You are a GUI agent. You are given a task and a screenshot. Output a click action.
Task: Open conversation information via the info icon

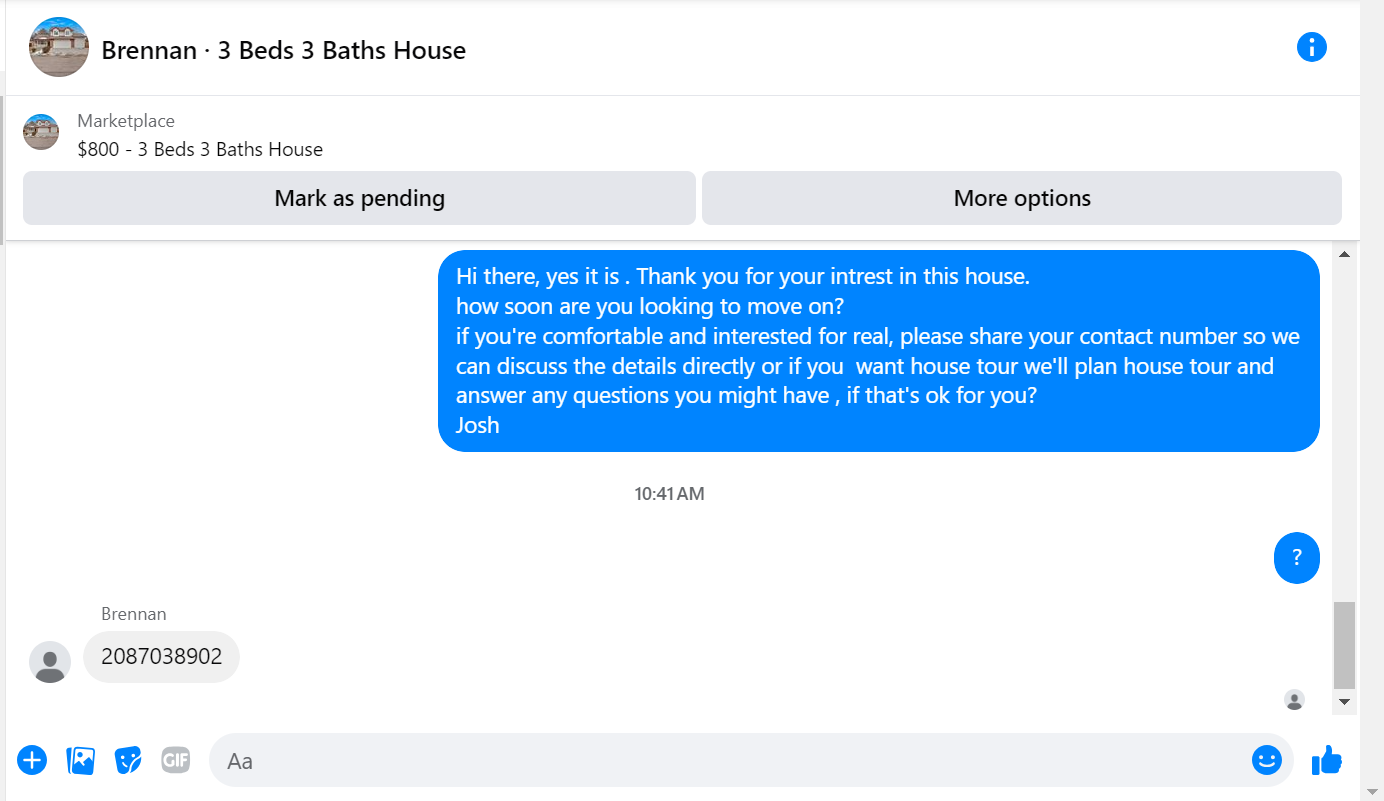click(x=1311, y=47)
